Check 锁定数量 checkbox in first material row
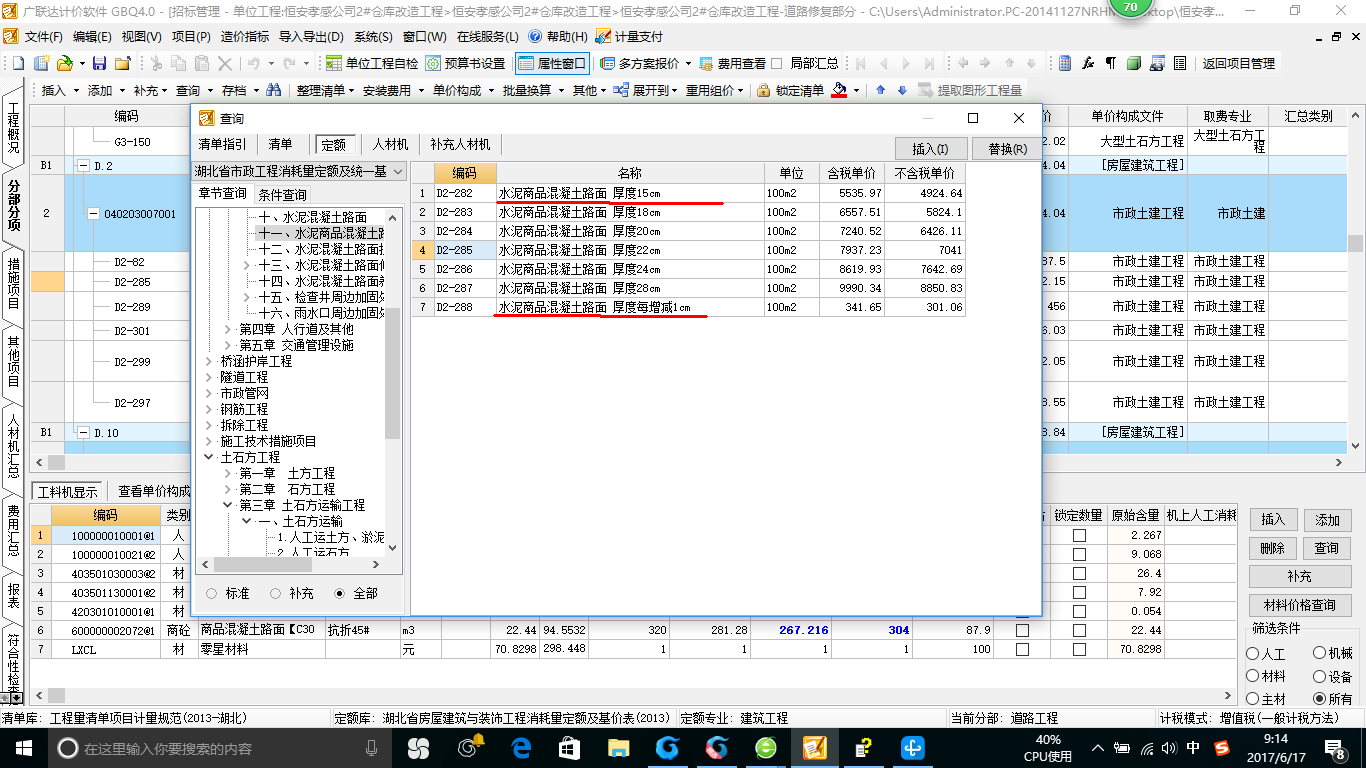Image resolution: width=1366 pixels, height=768 pixels. click(x=1078, y=535)
